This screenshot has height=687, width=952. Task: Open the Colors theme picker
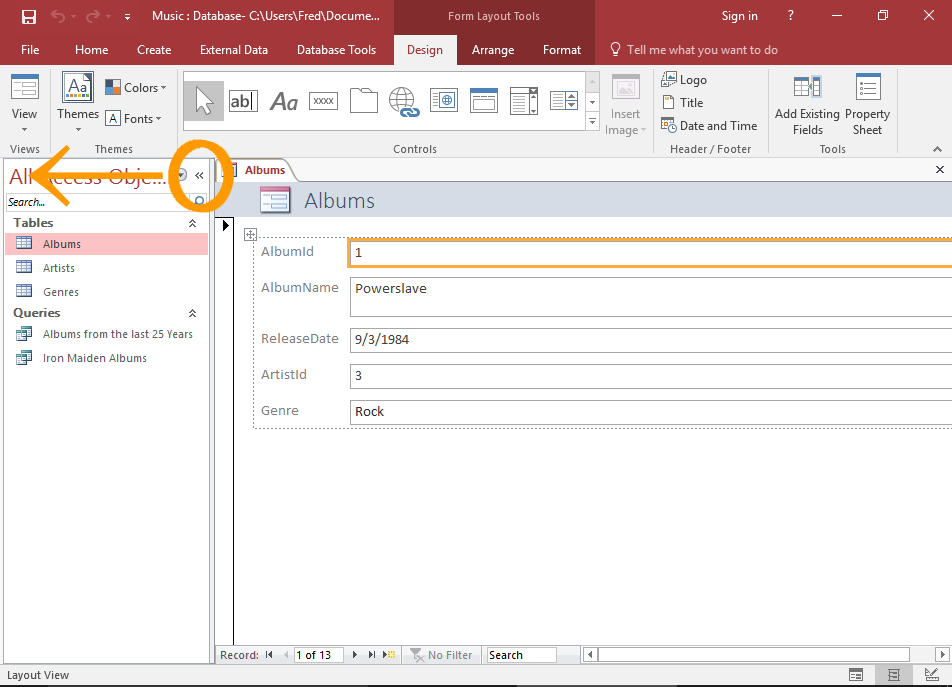pos(136,87)
